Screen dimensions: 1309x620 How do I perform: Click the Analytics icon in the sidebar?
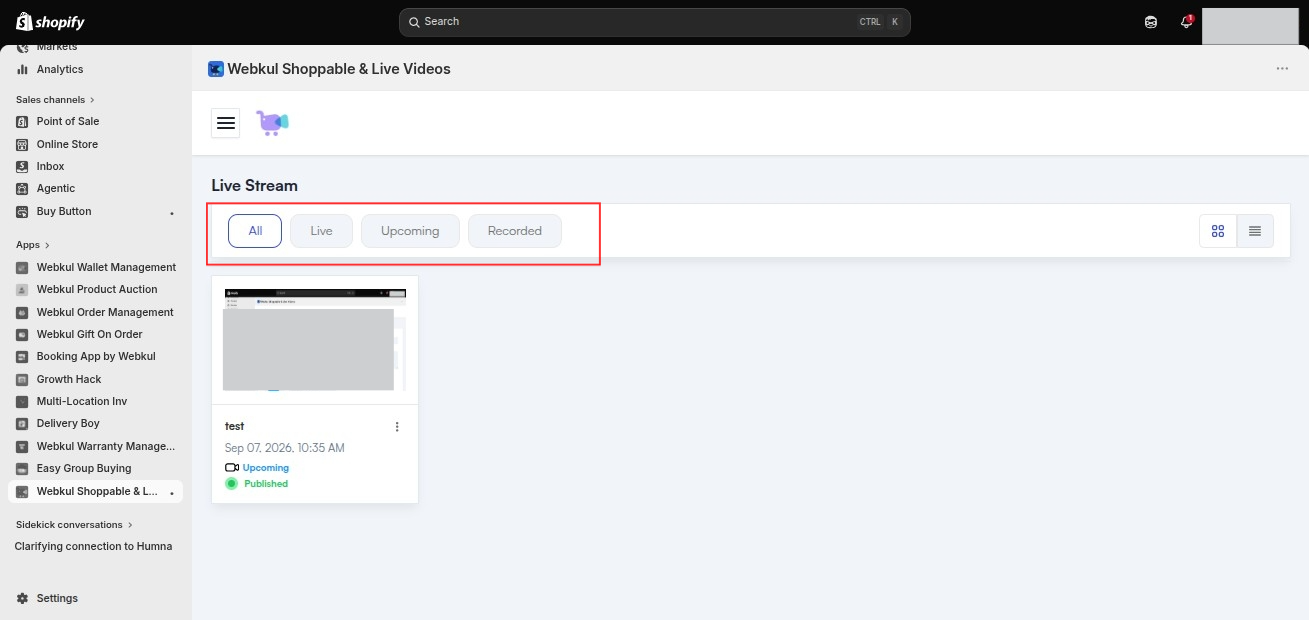22,69
